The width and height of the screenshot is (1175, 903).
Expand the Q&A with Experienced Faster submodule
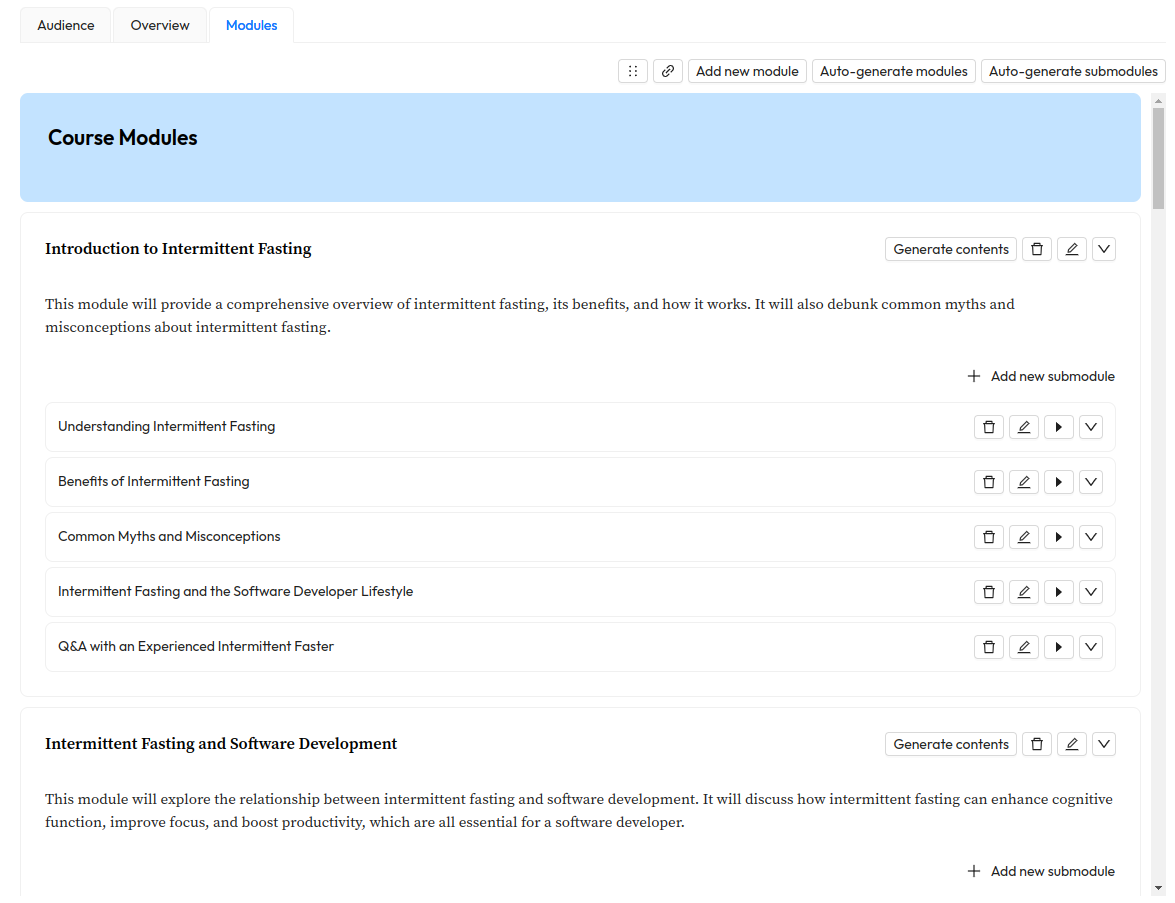tap(1091, 647)
